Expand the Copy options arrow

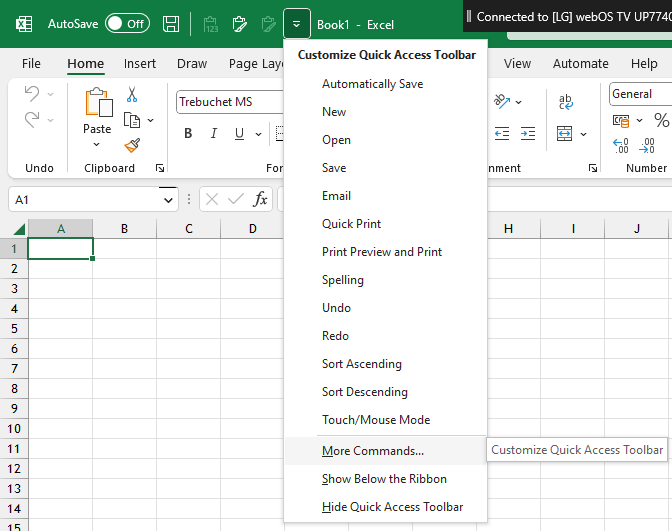[x=150, y=120]
